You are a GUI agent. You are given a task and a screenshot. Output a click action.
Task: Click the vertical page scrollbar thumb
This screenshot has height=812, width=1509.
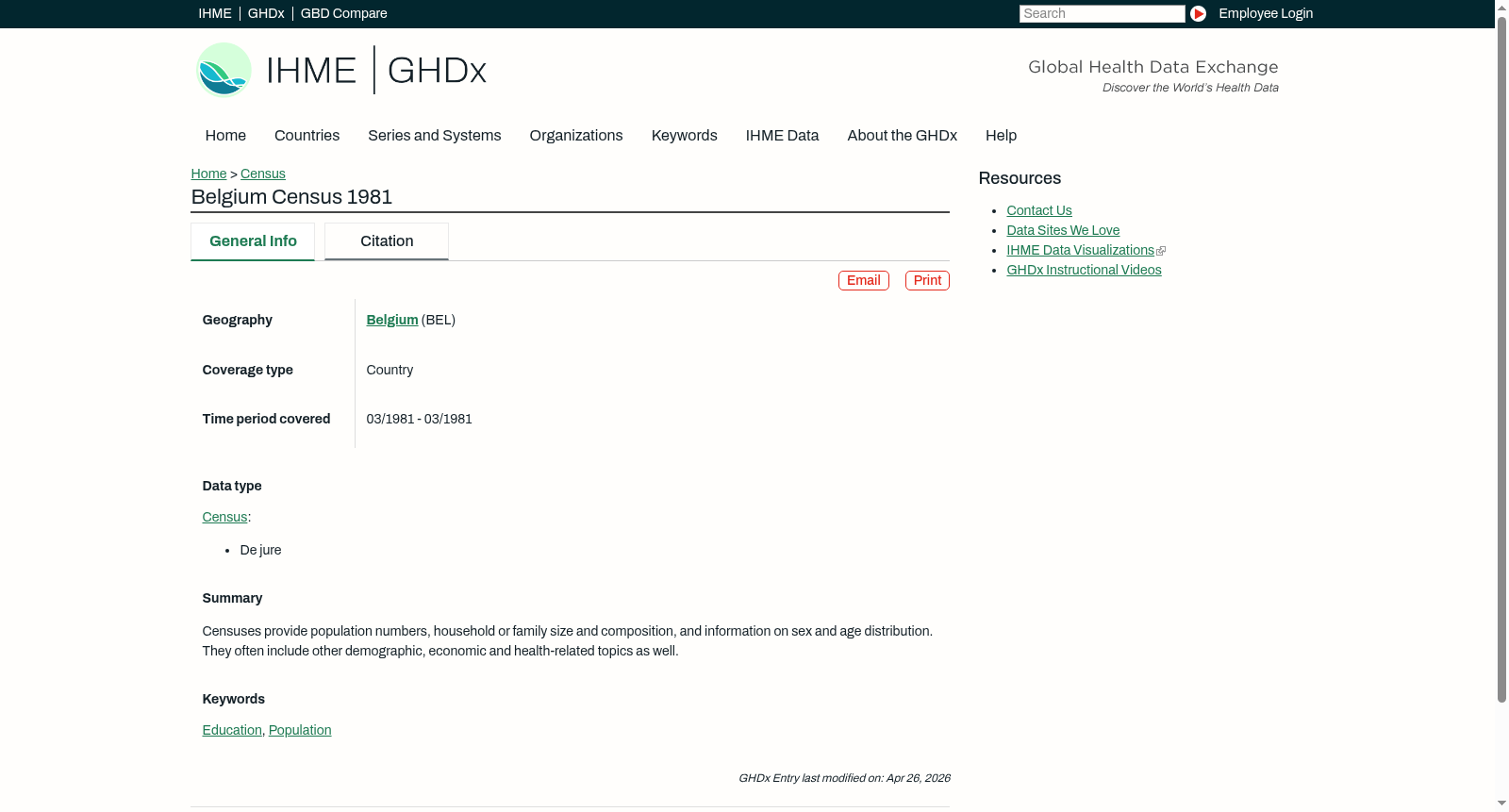pos(1501,358)
